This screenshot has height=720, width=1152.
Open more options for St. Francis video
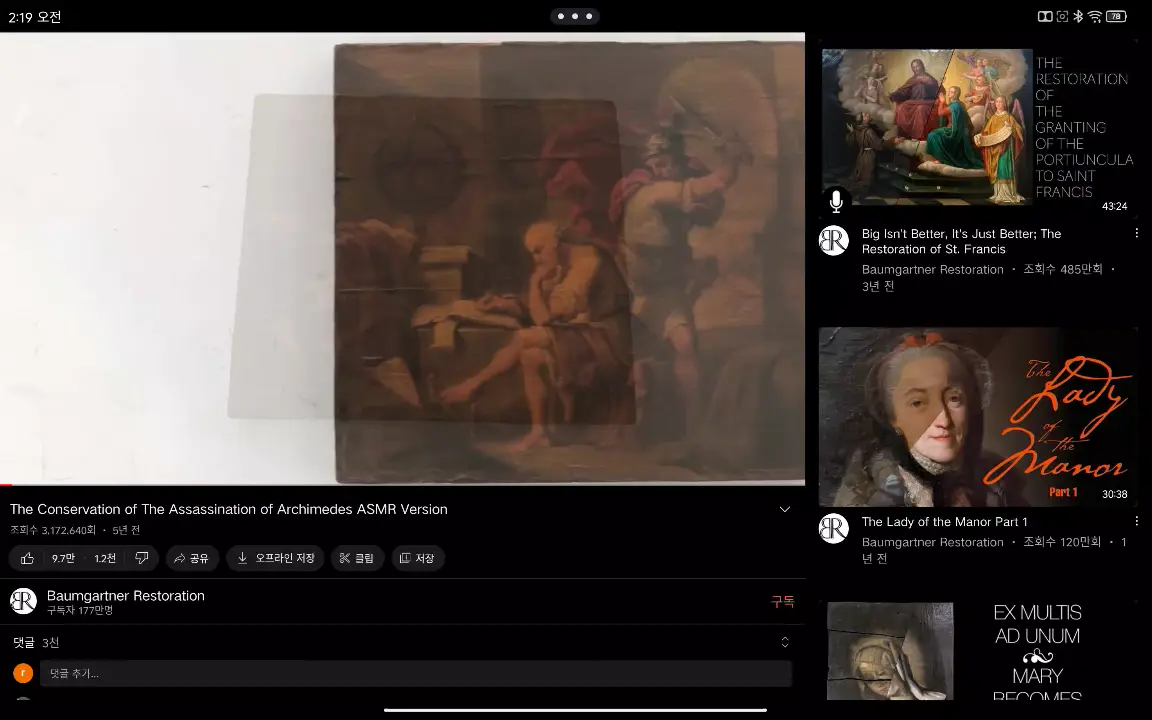1137,233
